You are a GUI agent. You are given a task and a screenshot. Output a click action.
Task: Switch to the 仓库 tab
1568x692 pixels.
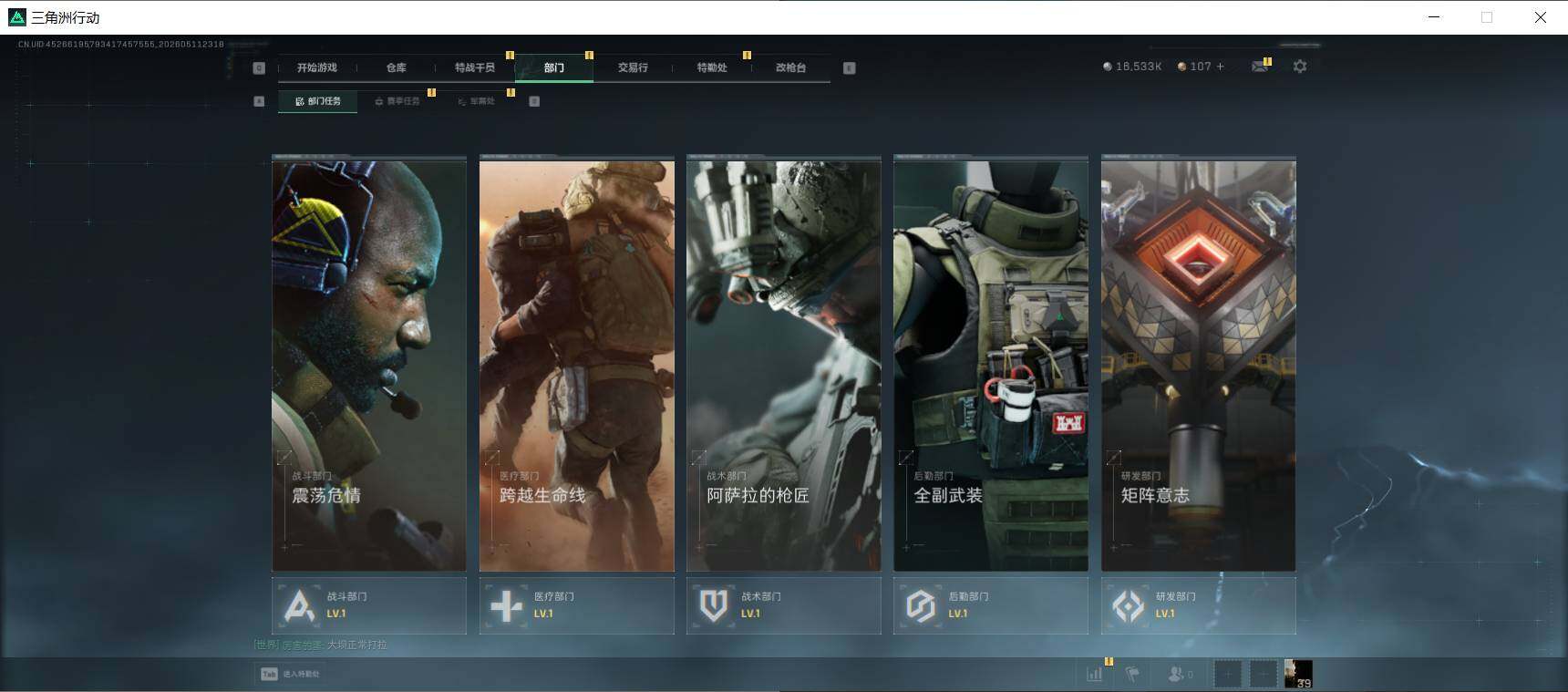click(x=396, y=67)
